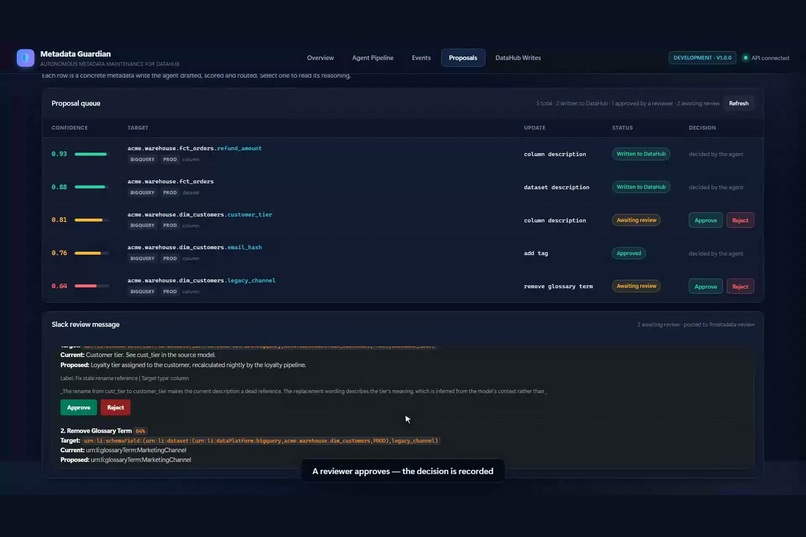The width and height of the screenshot is (806, 537).
Task: Click the 'add tag' update cell
Action: click(x=536, y=253)
